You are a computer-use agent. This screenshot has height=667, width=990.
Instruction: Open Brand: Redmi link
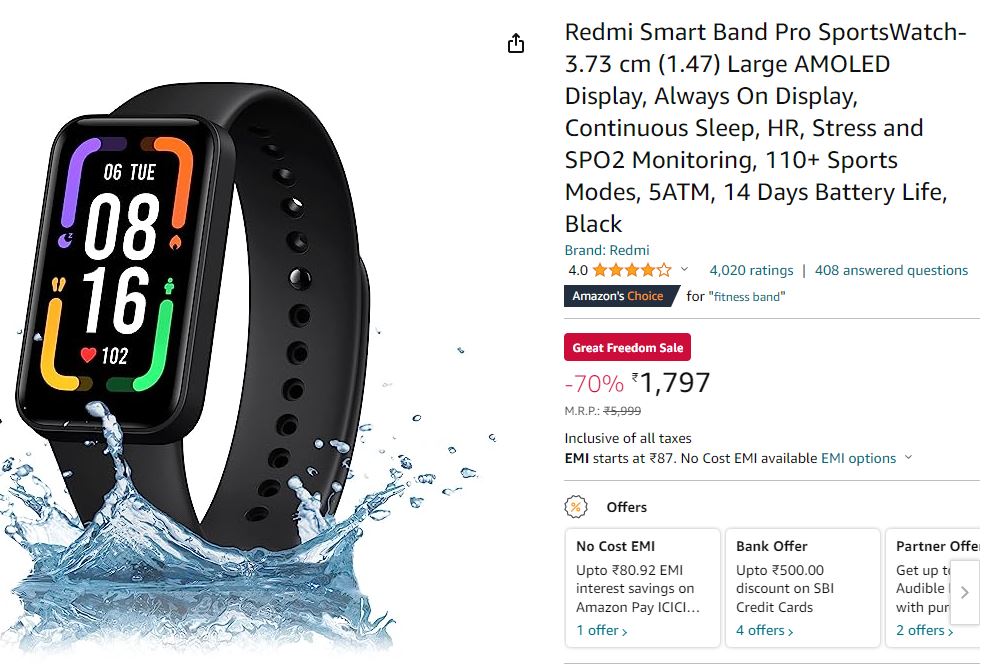click(607, 250)
